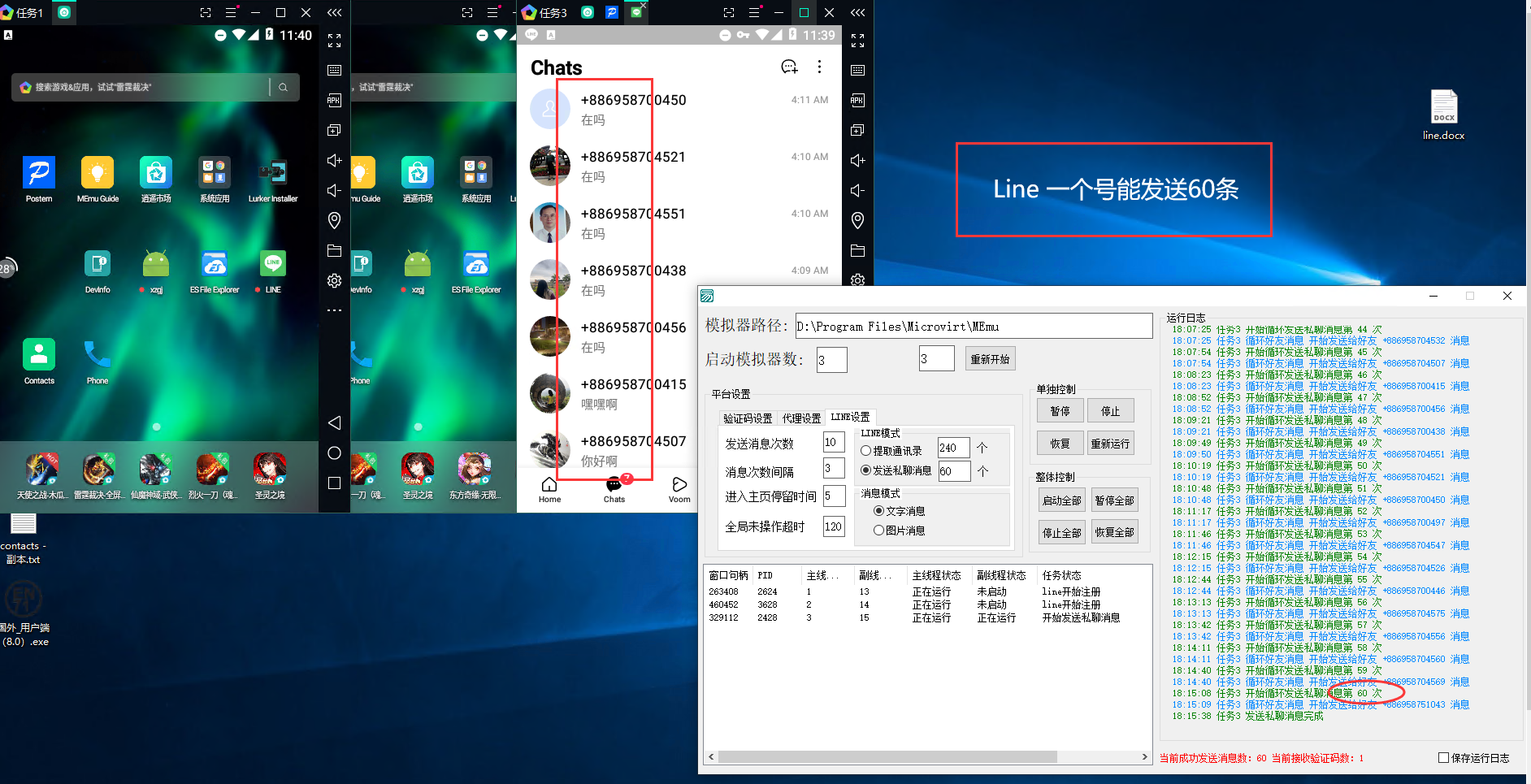Open ES File Explorer in 任务1 emulator

coord(215,264)
